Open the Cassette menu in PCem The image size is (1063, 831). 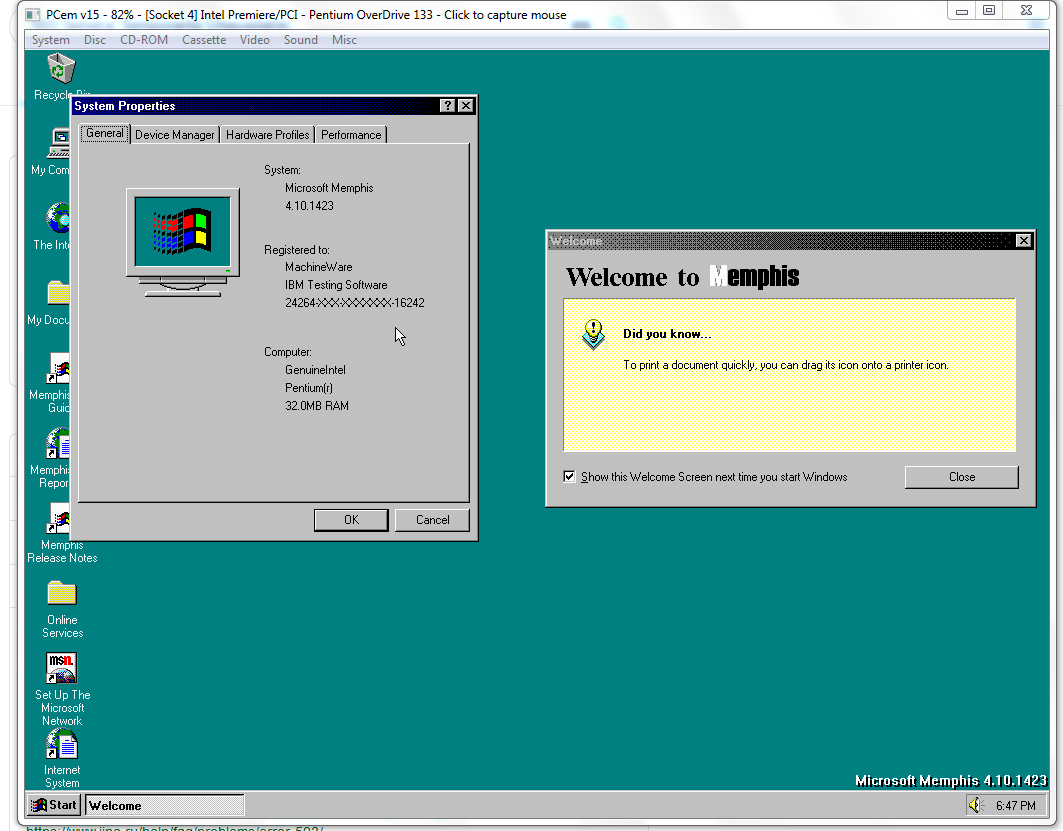click(204, 40)
